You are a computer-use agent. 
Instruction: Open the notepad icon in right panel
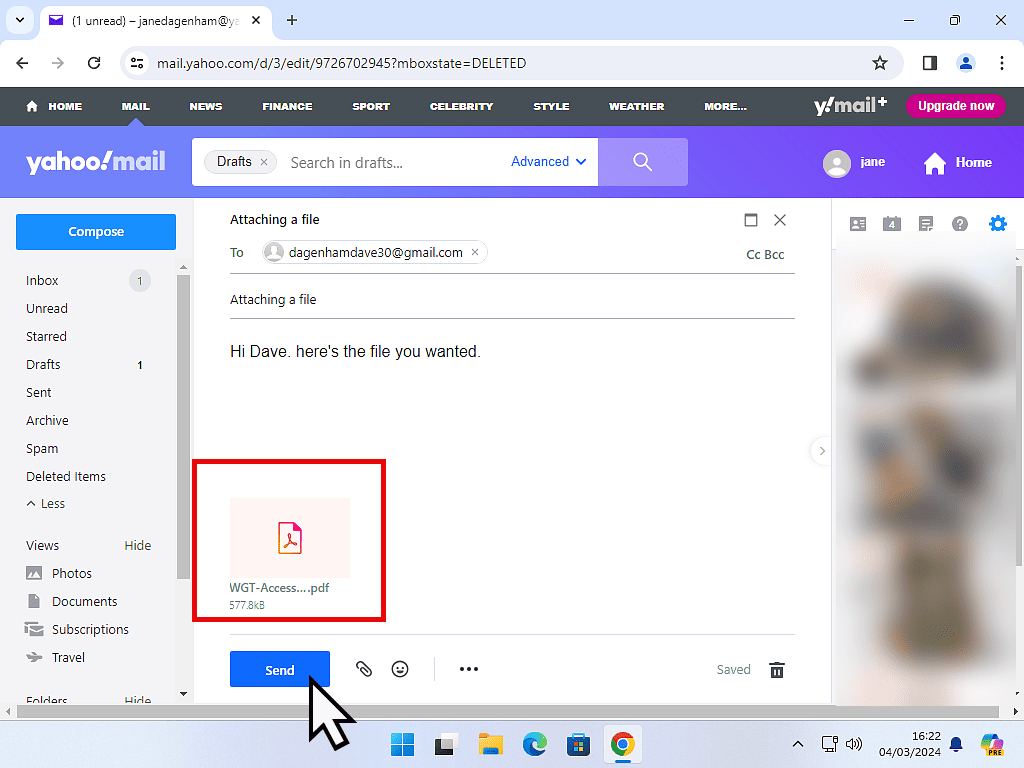coord(926,224)
